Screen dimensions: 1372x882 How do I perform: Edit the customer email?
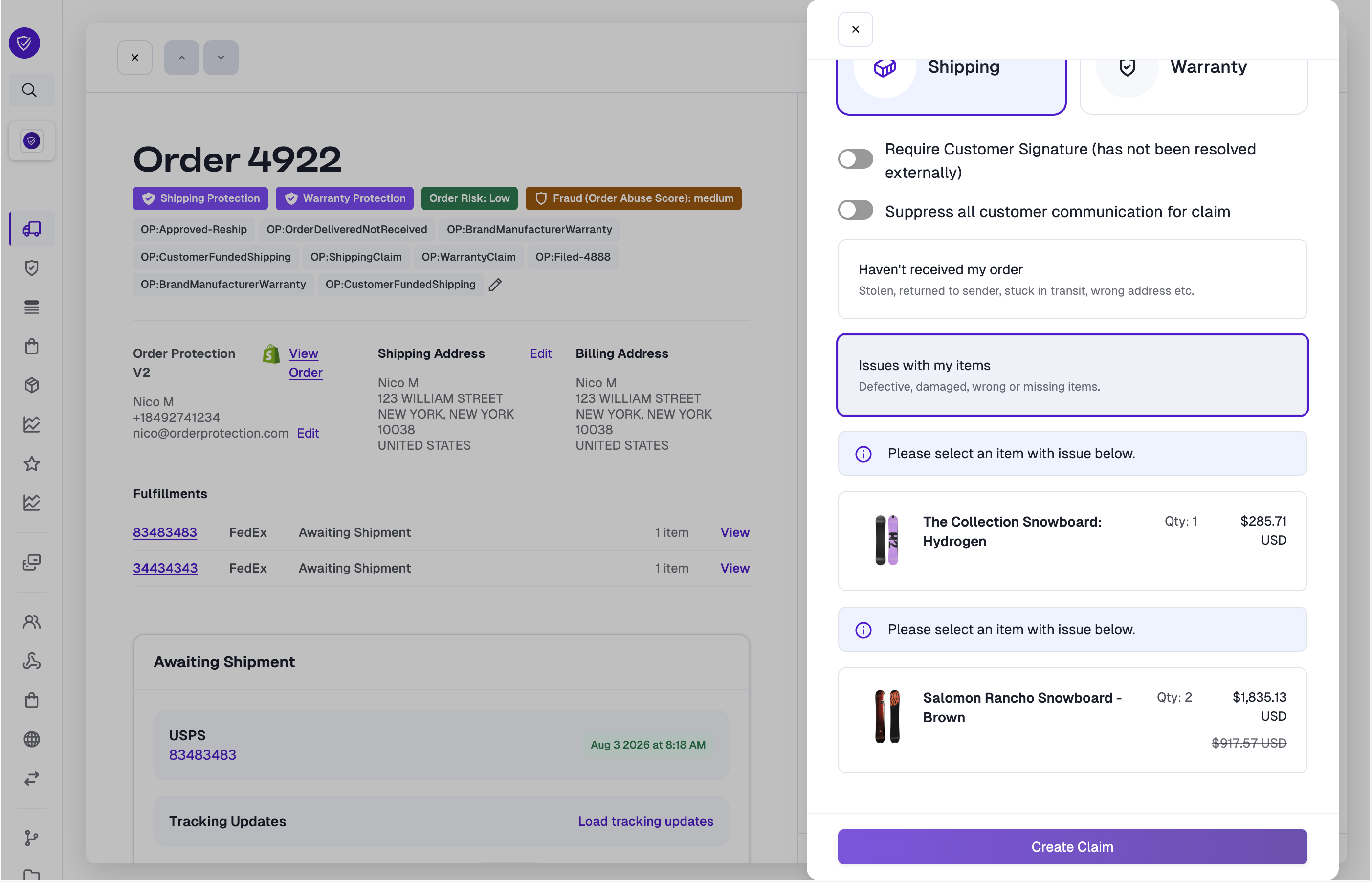(x=308, y=434)
